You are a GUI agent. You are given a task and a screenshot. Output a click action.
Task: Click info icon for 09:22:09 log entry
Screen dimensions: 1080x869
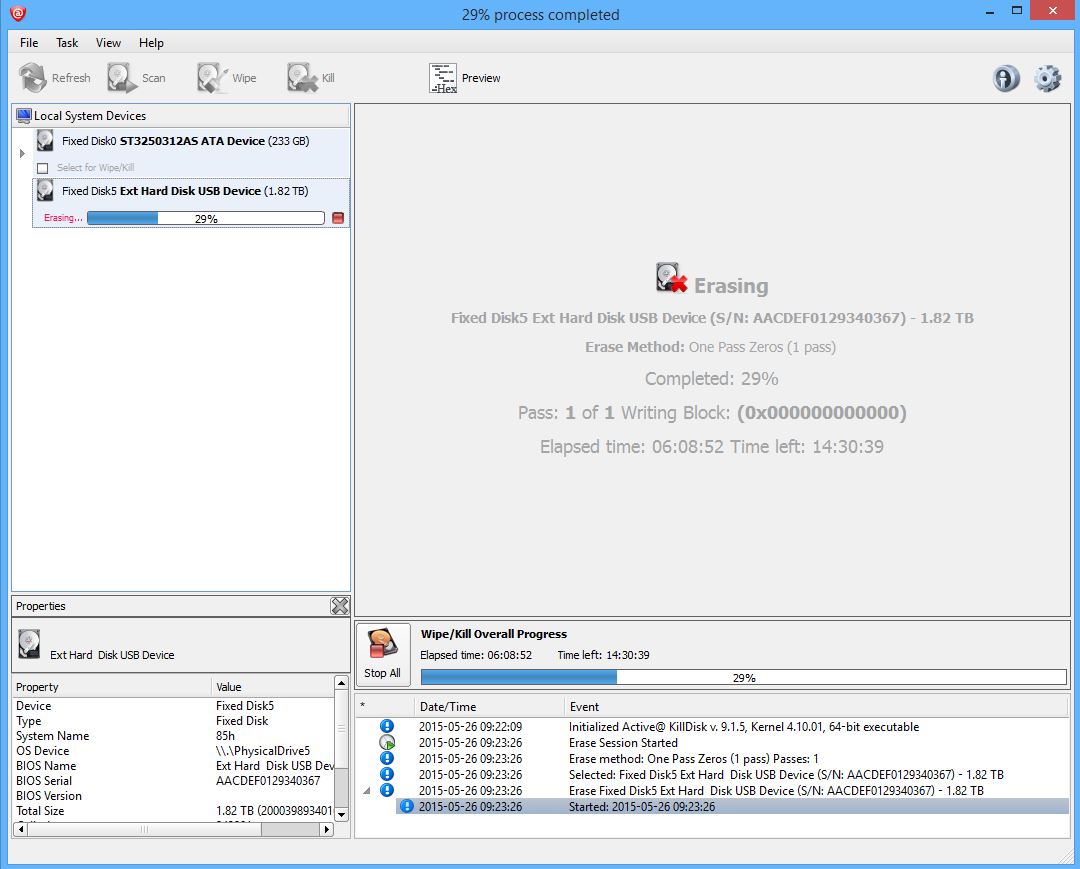387,726
